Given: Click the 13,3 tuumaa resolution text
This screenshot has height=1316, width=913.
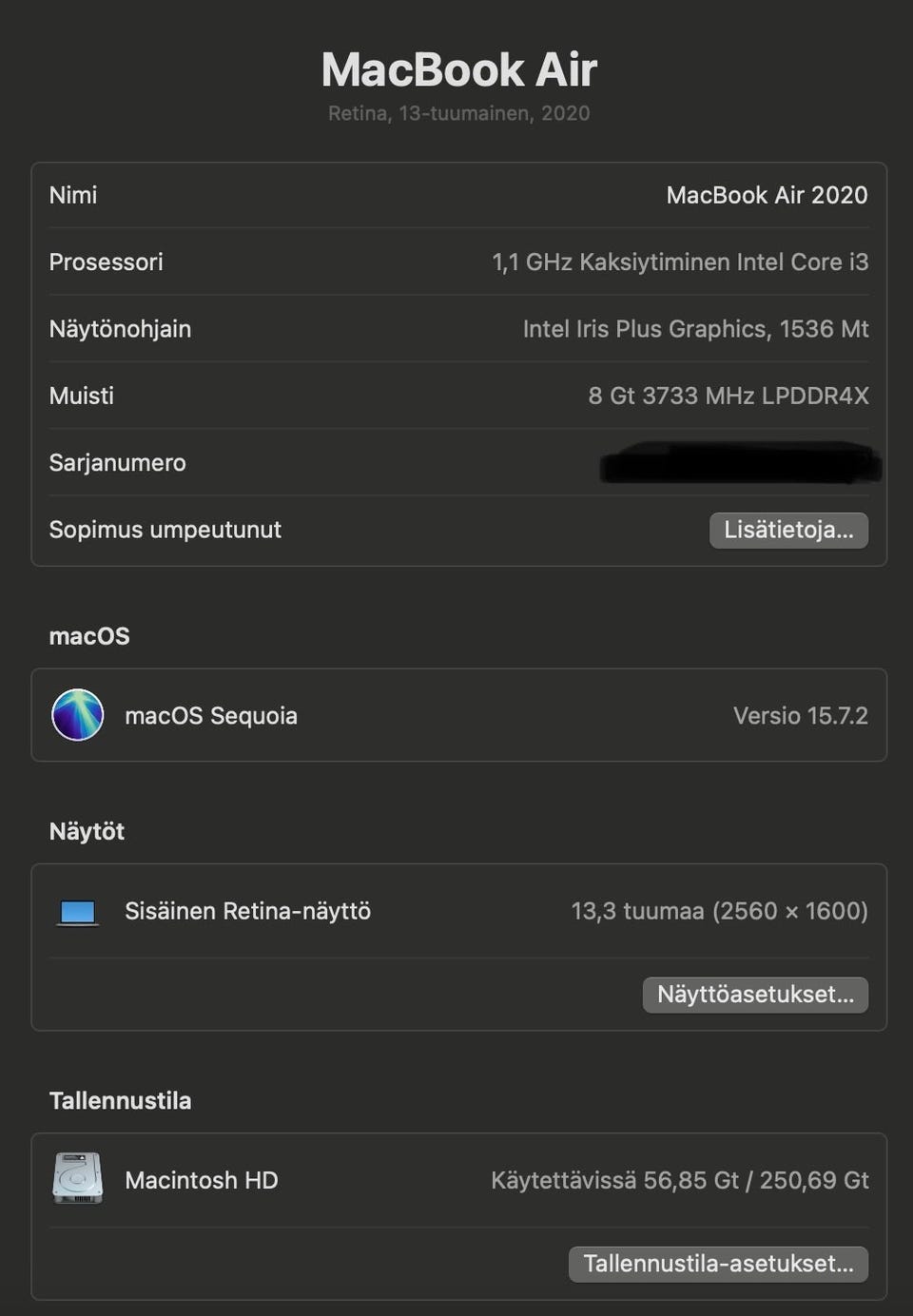Looking at the screenshot, I should click(719, 911).
